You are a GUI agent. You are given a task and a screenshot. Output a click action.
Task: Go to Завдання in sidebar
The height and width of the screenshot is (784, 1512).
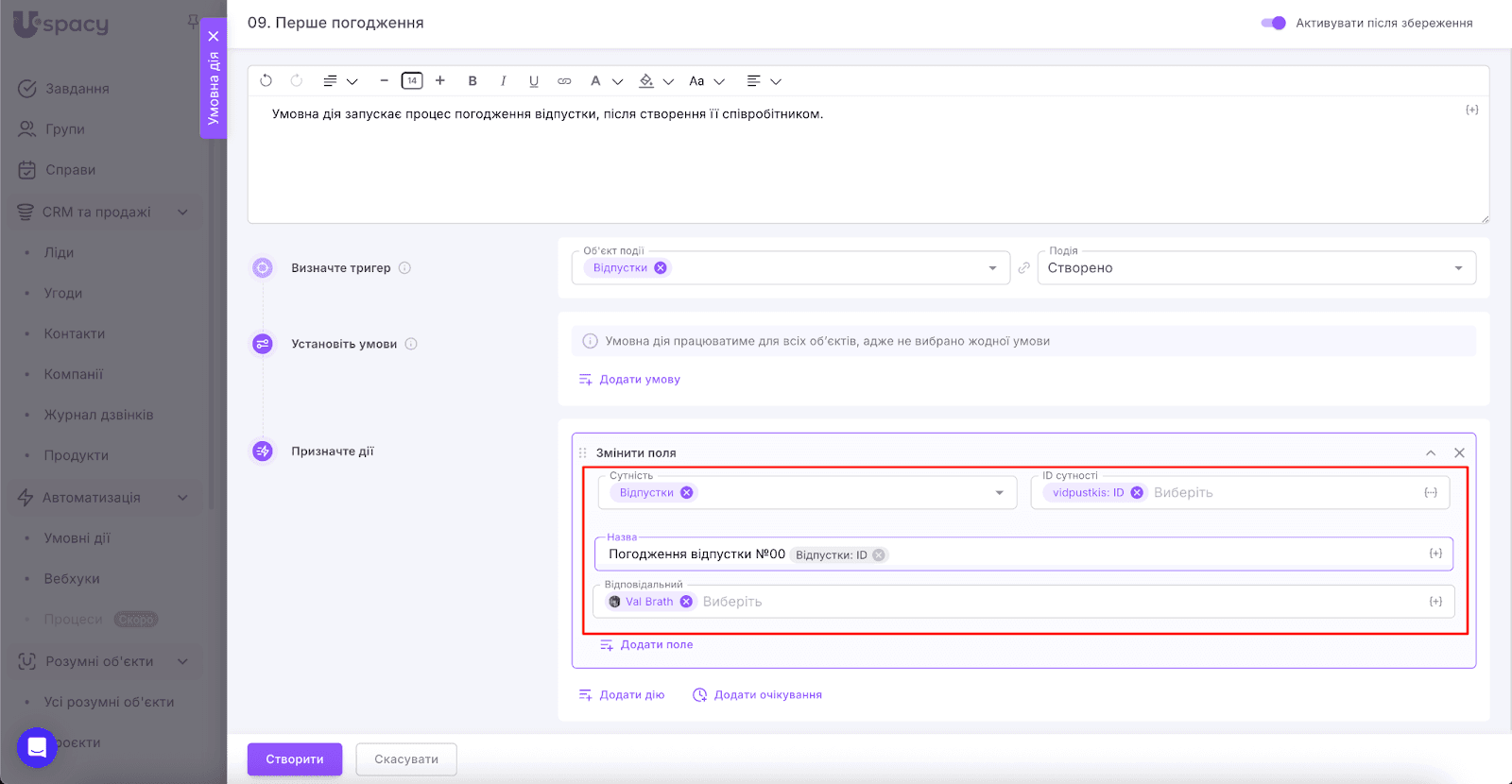pyautogui.click(x=77, y=89)
